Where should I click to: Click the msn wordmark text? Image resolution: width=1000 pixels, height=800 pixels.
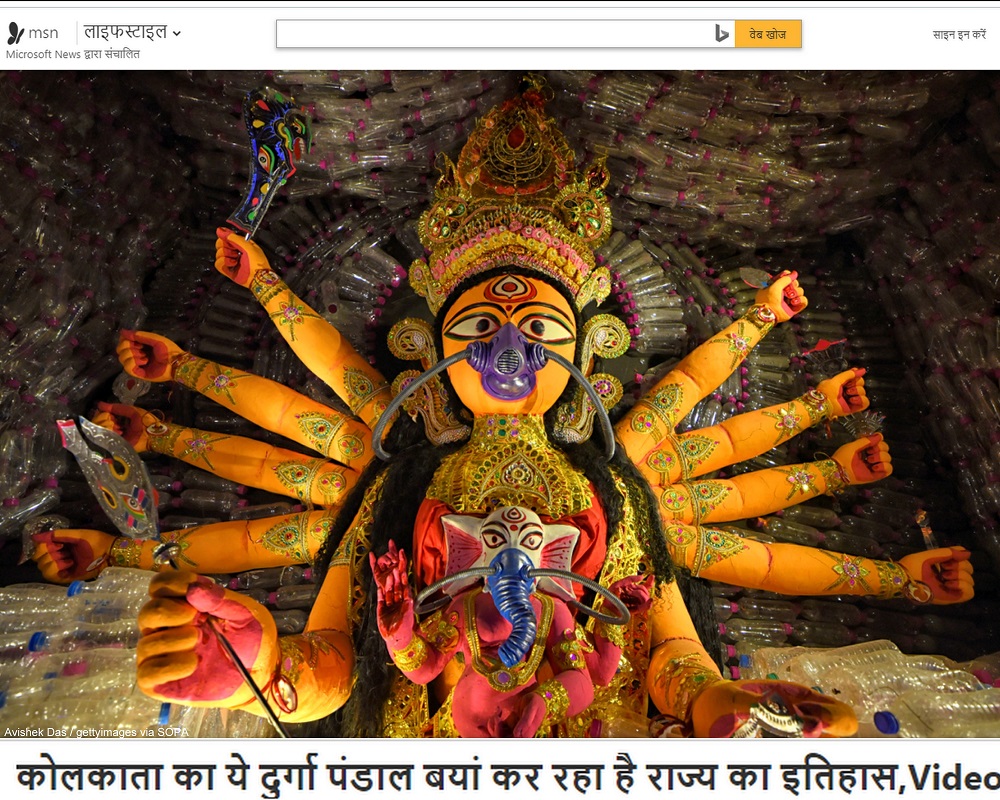(43, 33)
